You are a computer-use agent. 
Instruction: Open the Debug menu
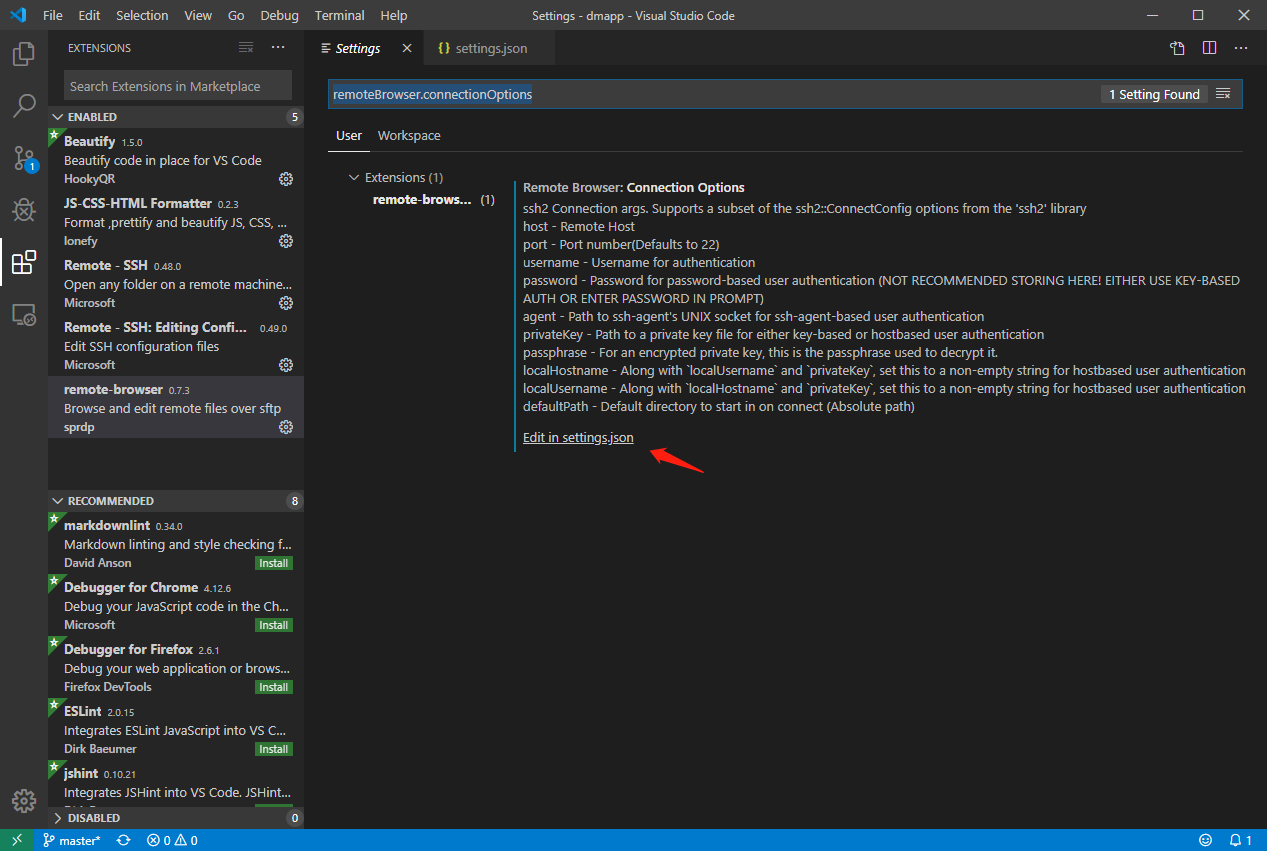[x=279, y=16]
